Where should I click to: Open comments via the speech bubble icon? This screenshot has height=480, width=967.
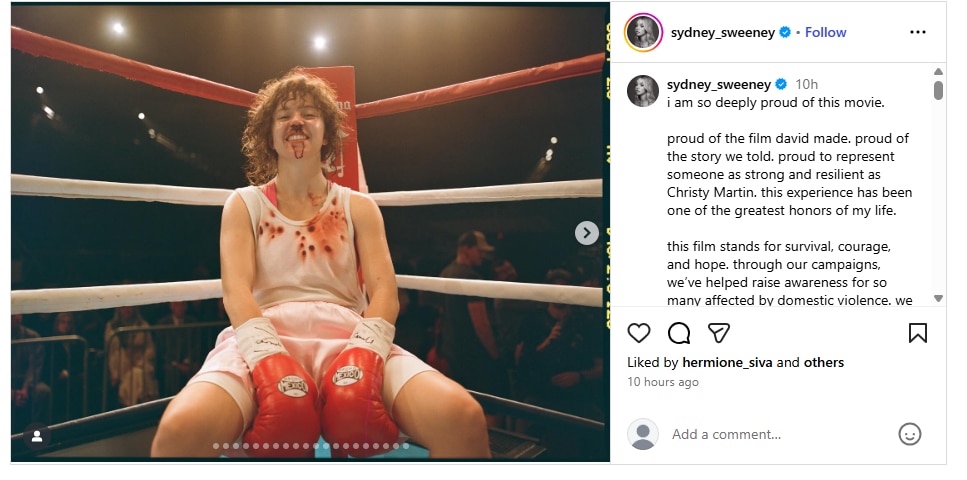(x=679, y=333)
